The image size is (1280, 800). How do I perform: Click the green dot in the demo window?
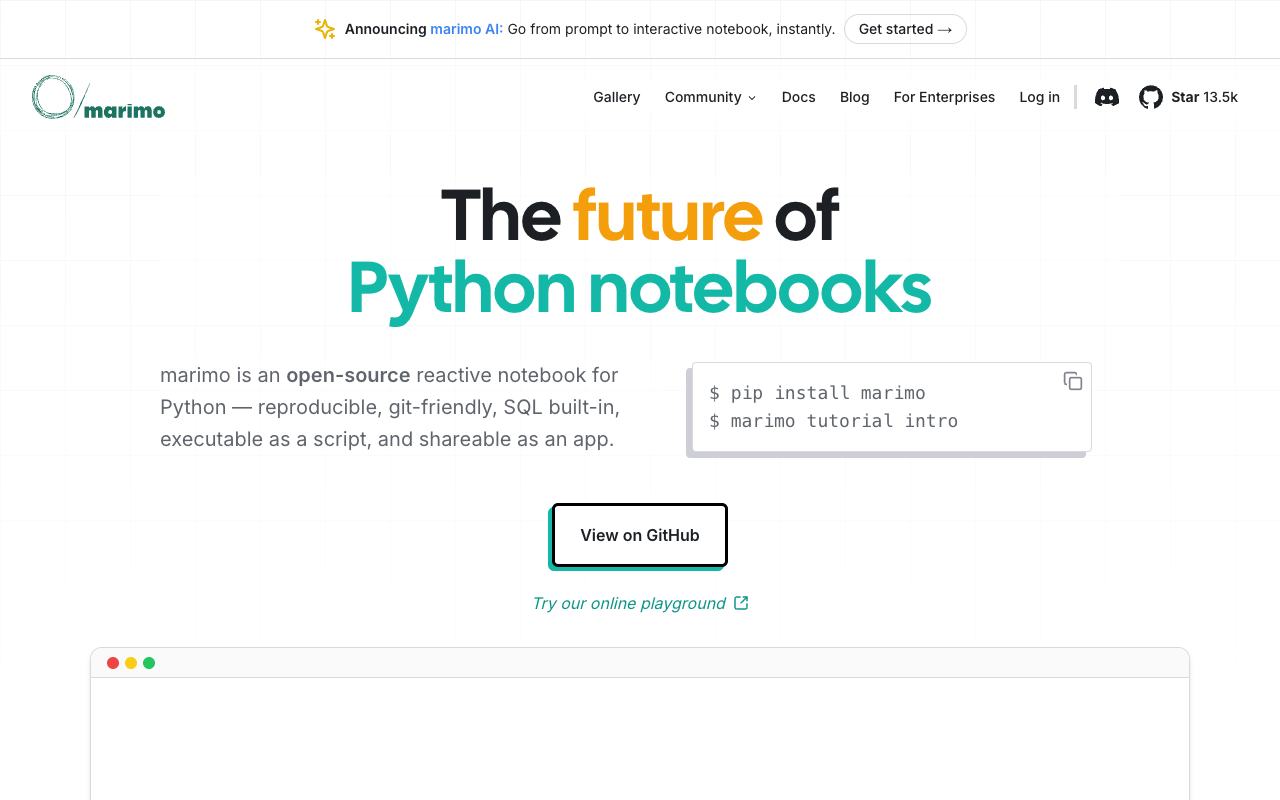pyautogui.click(x=149, y=663)
